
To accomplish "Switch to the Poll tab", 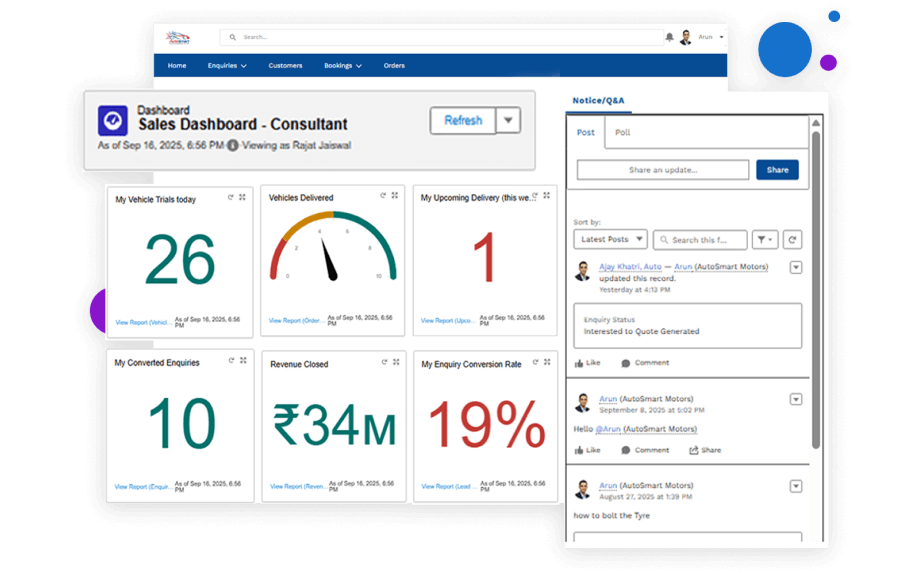I will point(622,132).
